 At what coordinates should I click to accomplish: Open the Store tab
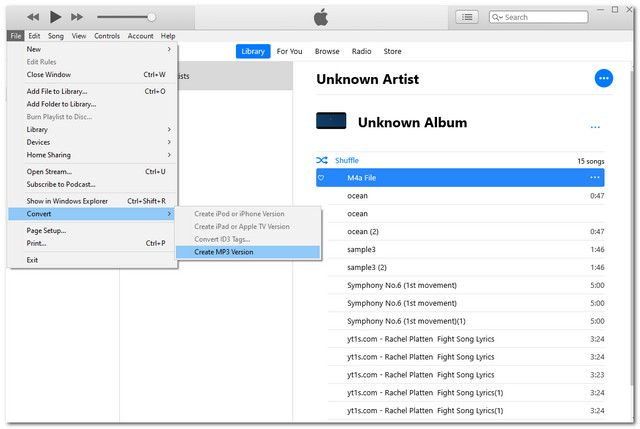pyautogui.click(x=392, y=51)
